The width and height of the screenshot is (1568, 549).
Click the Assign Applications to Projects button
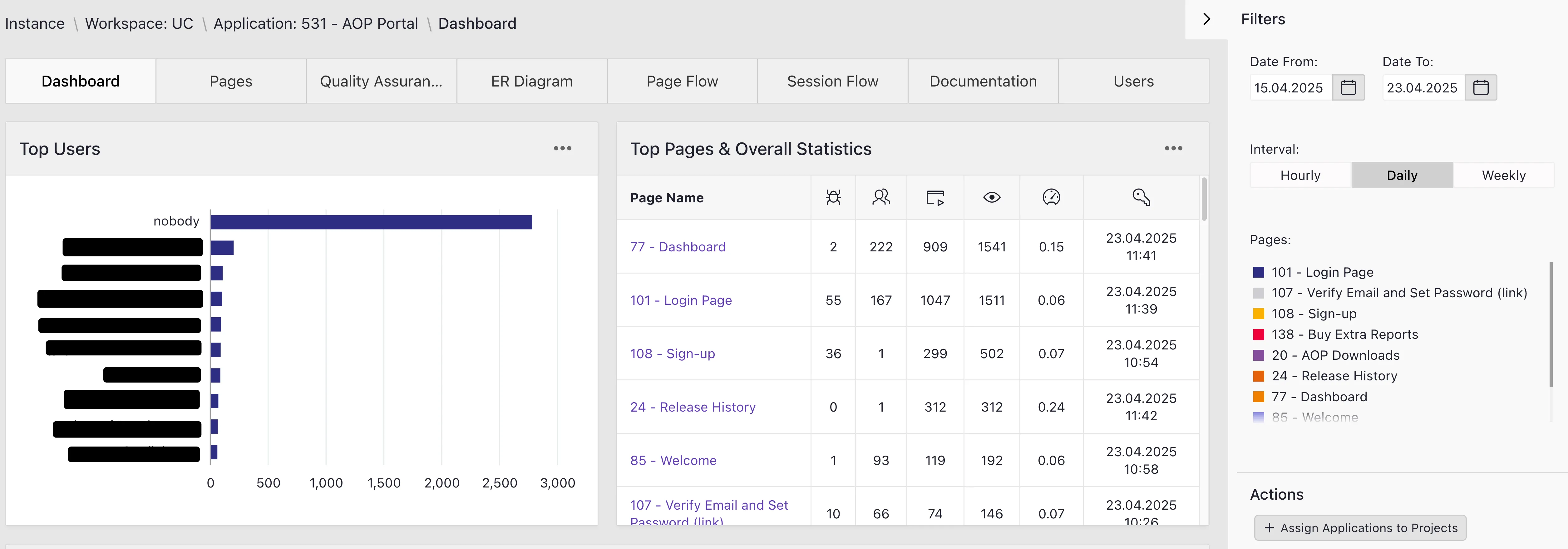pos(1361,528)
